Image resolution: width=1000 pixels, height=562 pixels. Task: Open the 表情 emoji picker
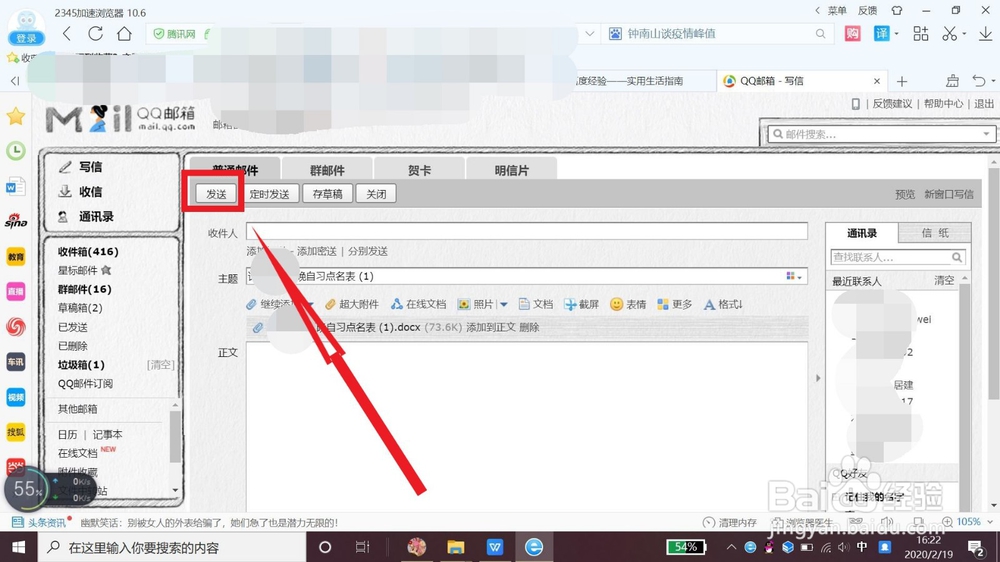click(x=628, y=304)
